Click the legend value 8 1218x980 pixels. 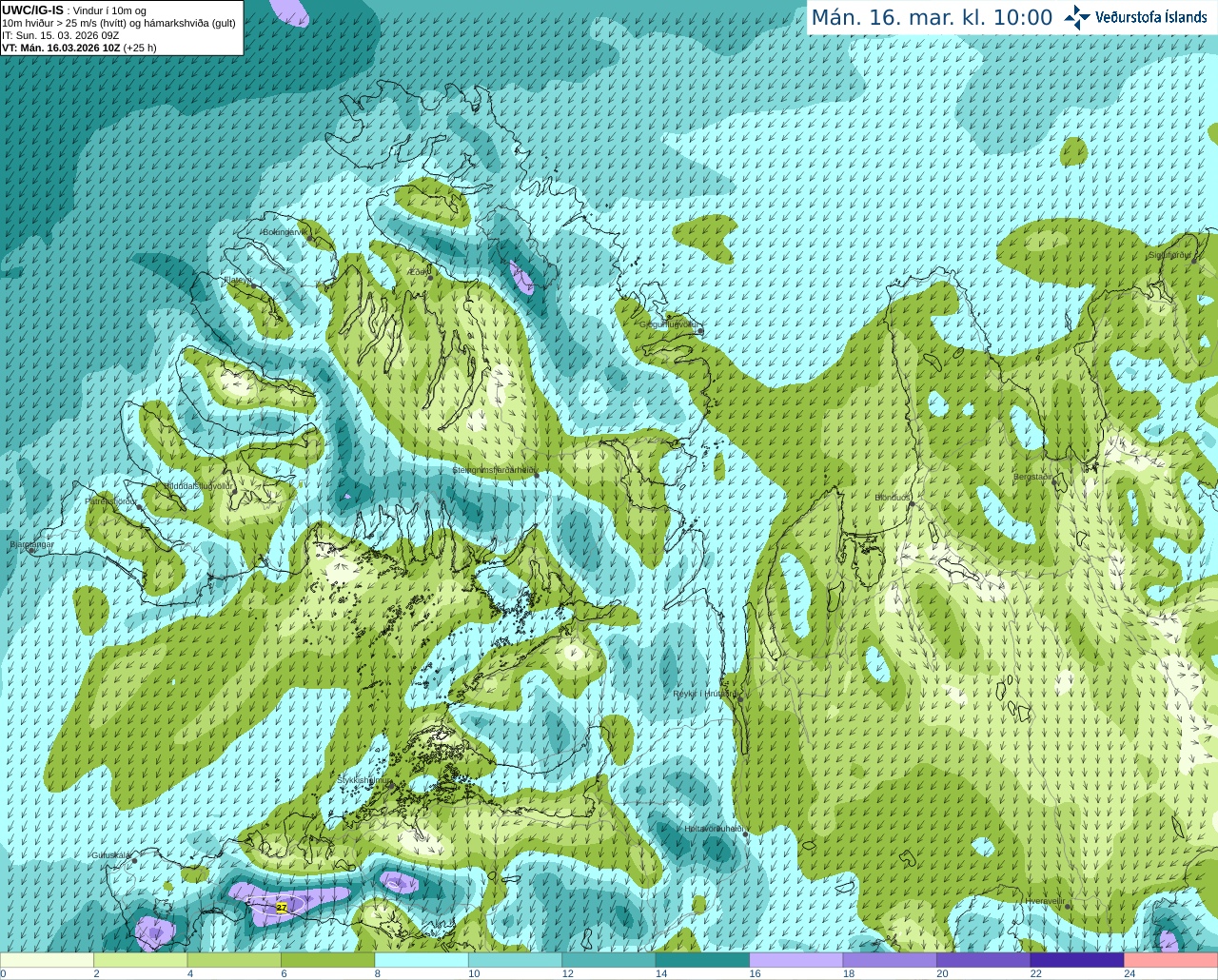click(378, 973)
